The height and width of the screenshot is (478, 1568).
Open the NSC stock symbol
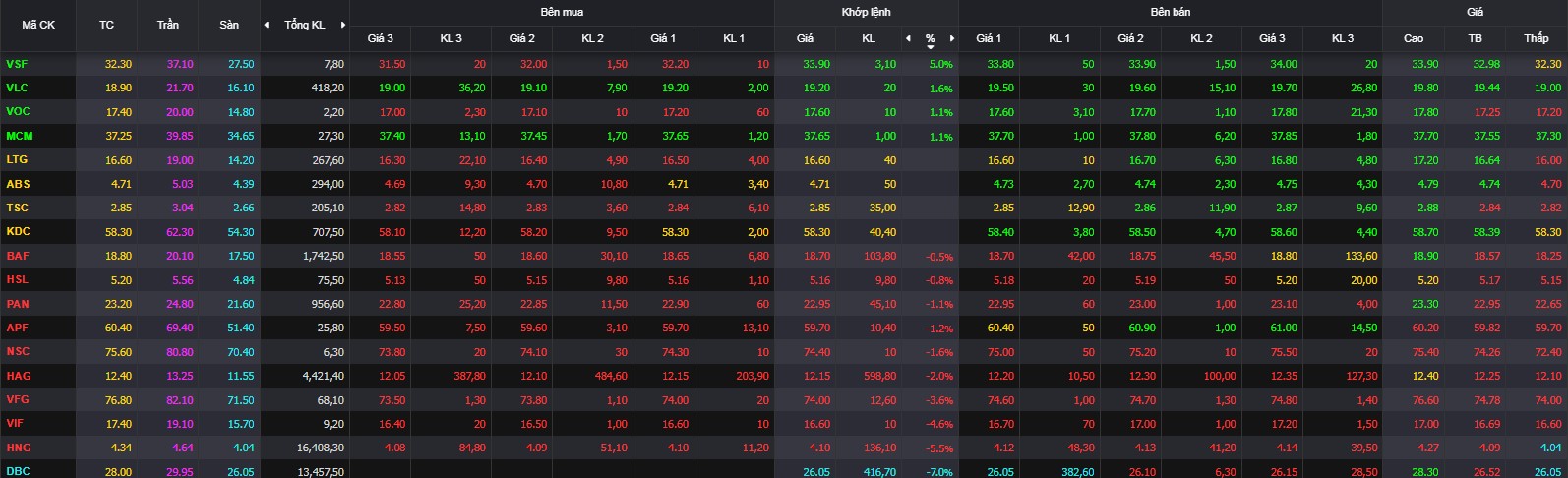(x=18, y=351)
